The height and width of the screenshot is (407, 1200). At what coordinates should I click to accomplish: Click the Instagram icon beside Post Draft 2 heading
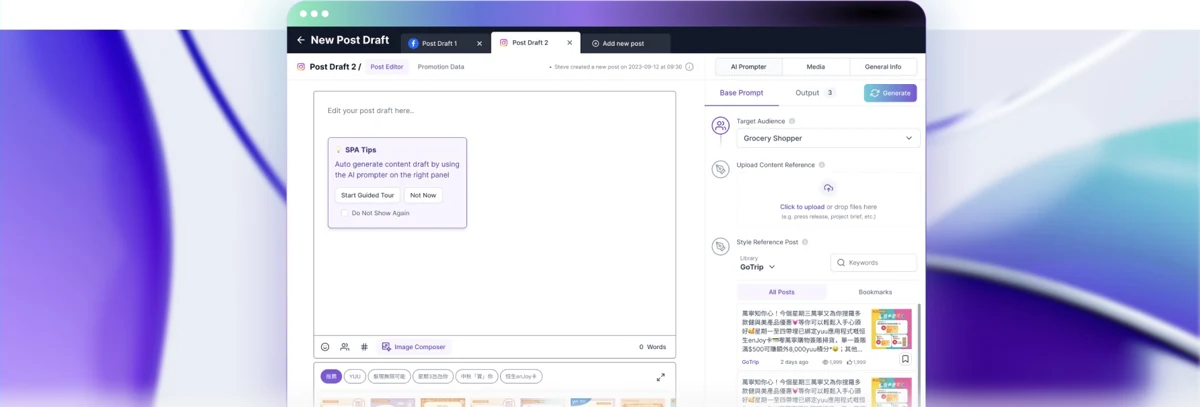click(x=301, y=67)
